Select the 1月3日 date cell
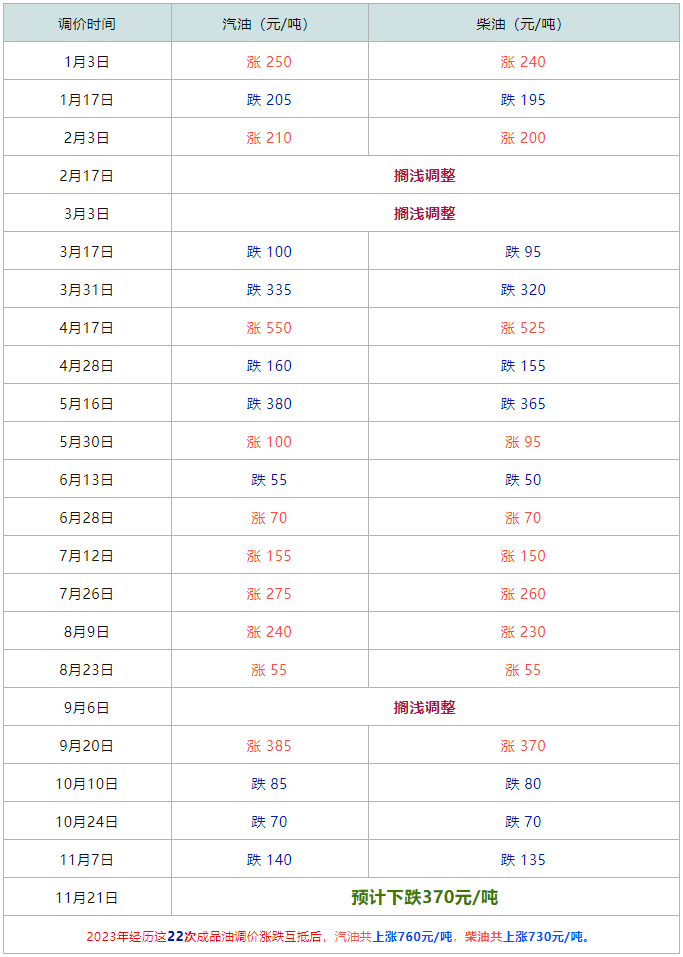 [87, 62]
